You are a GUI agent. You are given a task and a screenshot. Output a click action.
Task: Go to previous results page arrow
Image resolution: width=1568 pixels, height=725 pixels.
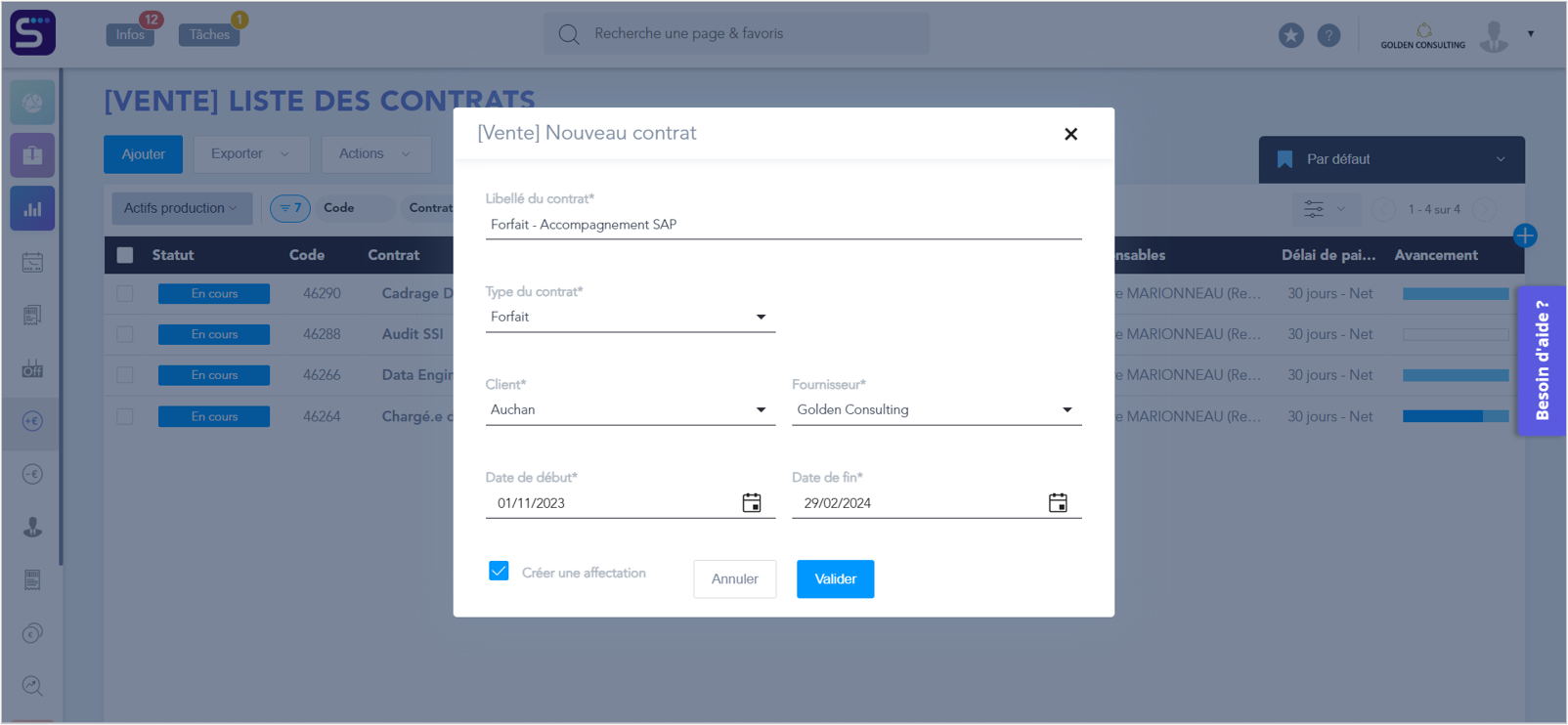tap(1382, 209)
